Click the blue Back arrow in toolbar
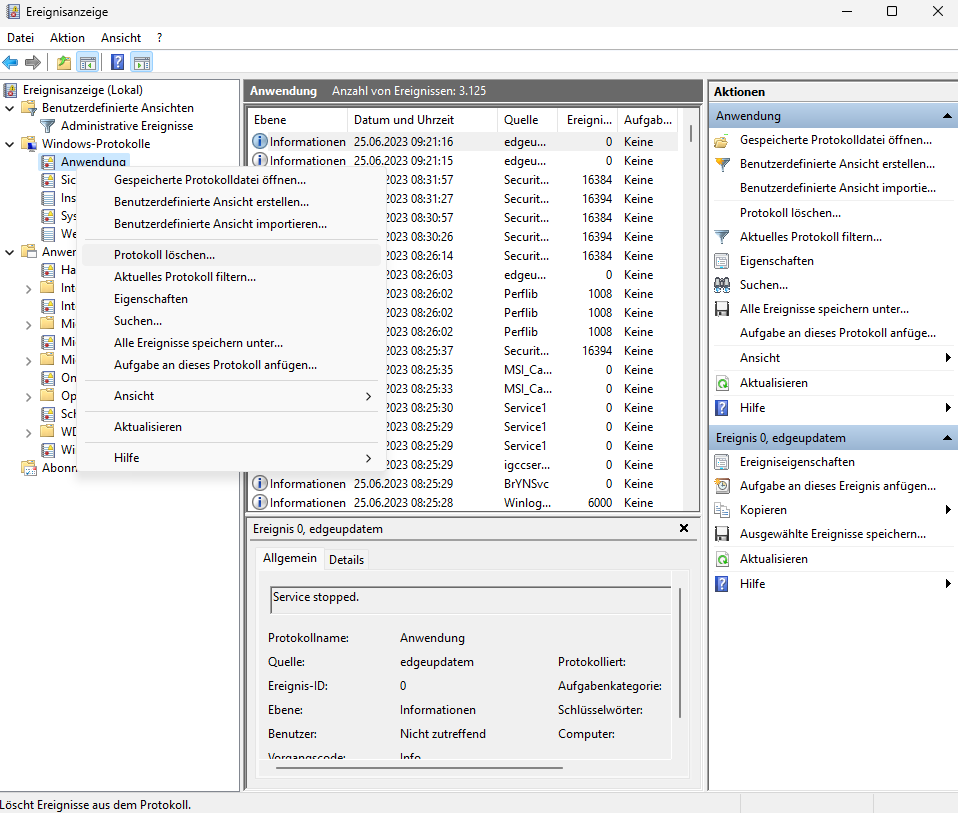 coord(11,63)
